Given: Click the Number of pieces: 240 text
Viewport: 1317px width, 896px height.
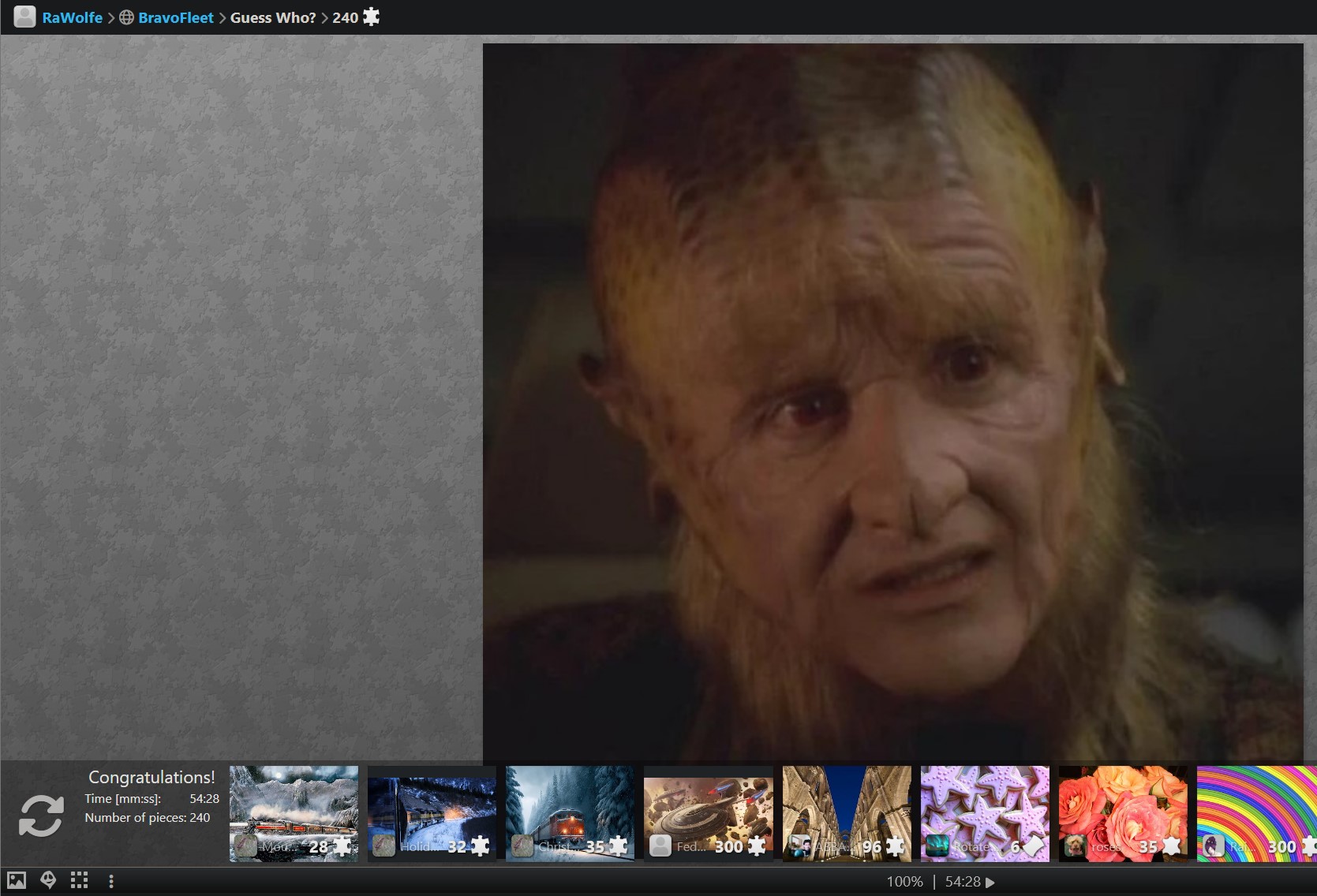Looking at the screenshot, I should pos(148,817).
